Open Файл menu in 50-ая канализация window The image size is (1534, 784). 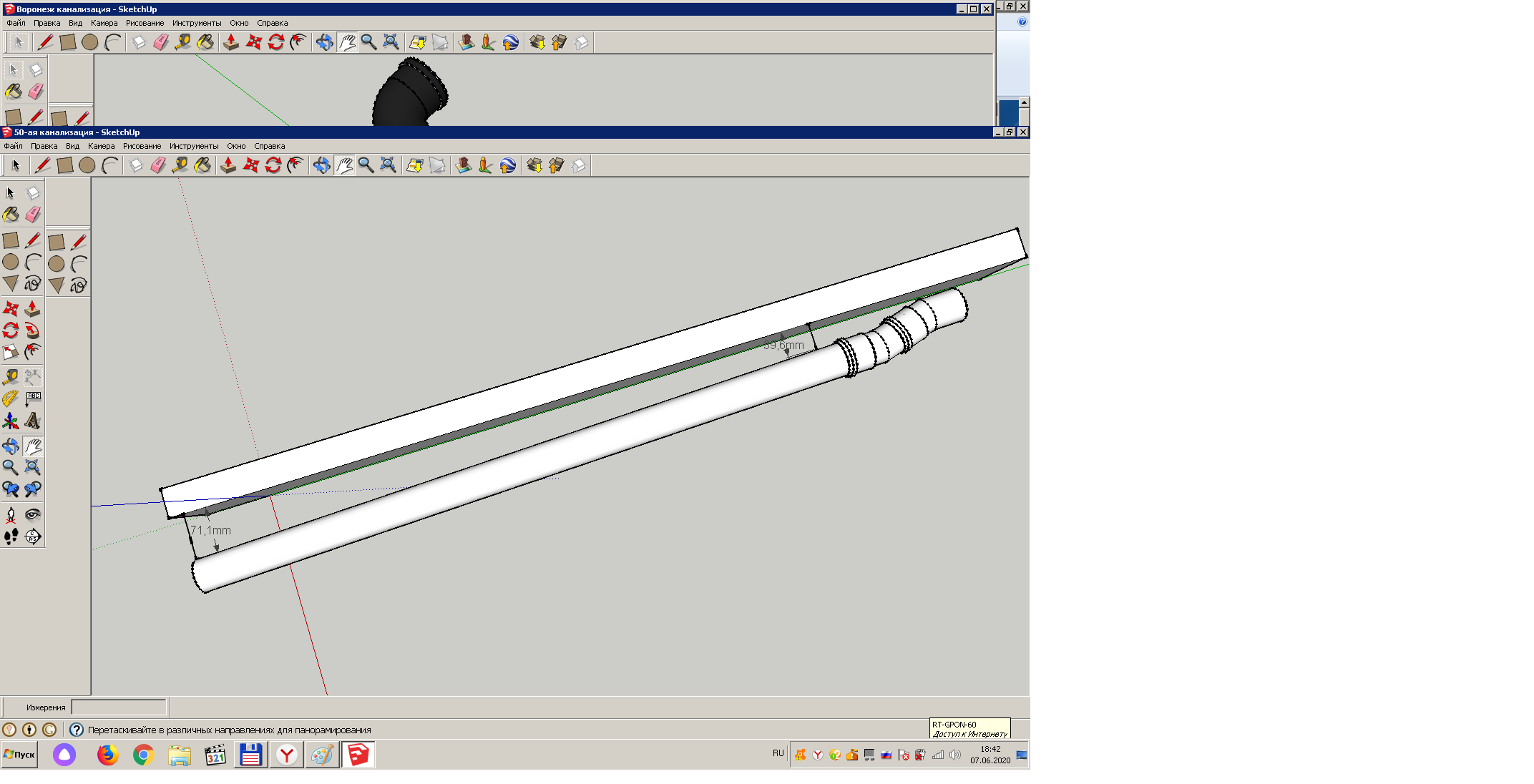13,146
